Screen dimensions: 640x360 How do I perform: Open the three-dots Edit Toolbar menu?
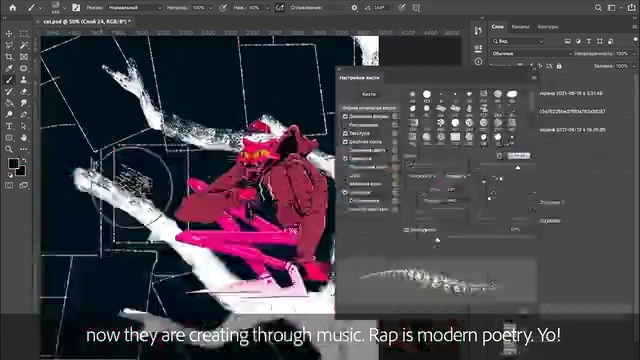(x=24, y=149)
